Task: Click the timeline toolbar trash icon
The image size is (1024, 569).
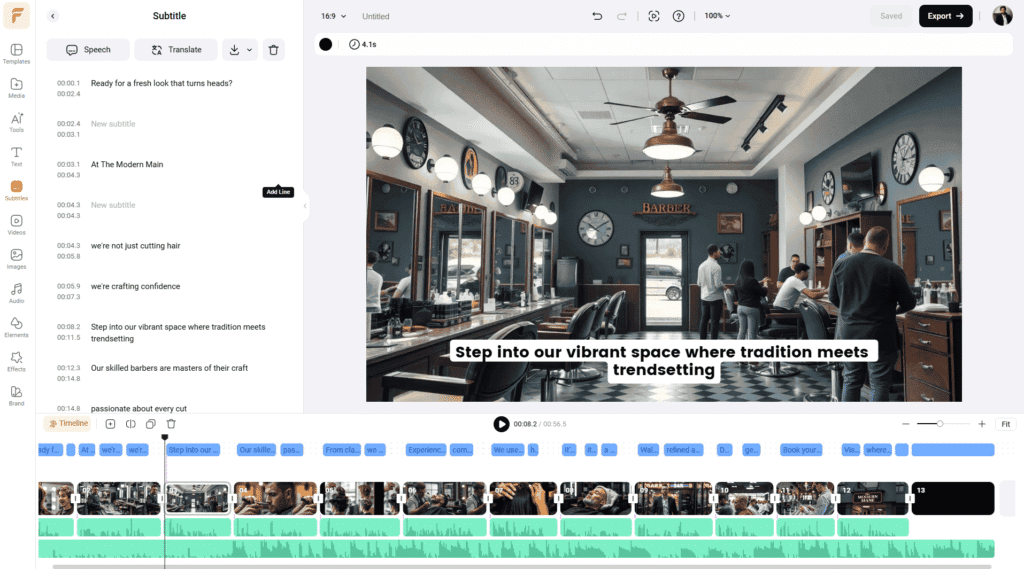Action: coord(171,424)
